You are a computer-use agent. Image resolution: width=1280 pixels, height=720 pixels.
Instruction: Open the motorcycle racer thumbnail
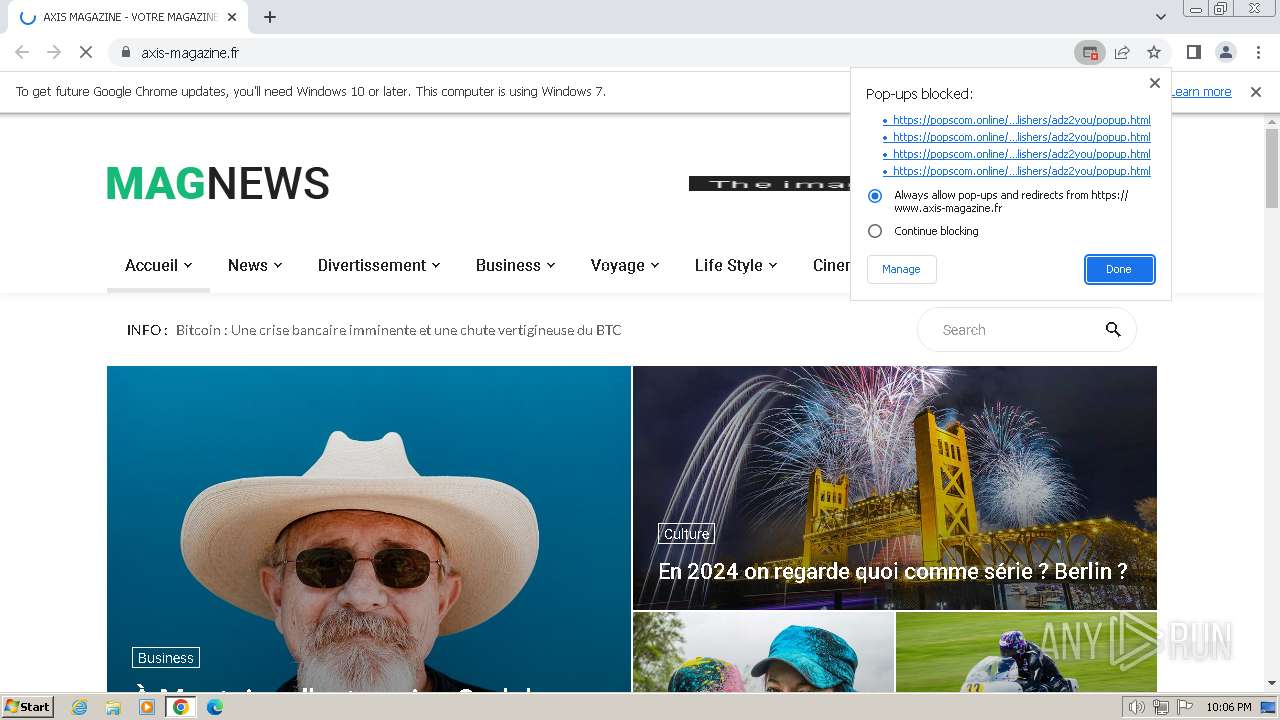pyautogui.click(x=1026, y=652)
